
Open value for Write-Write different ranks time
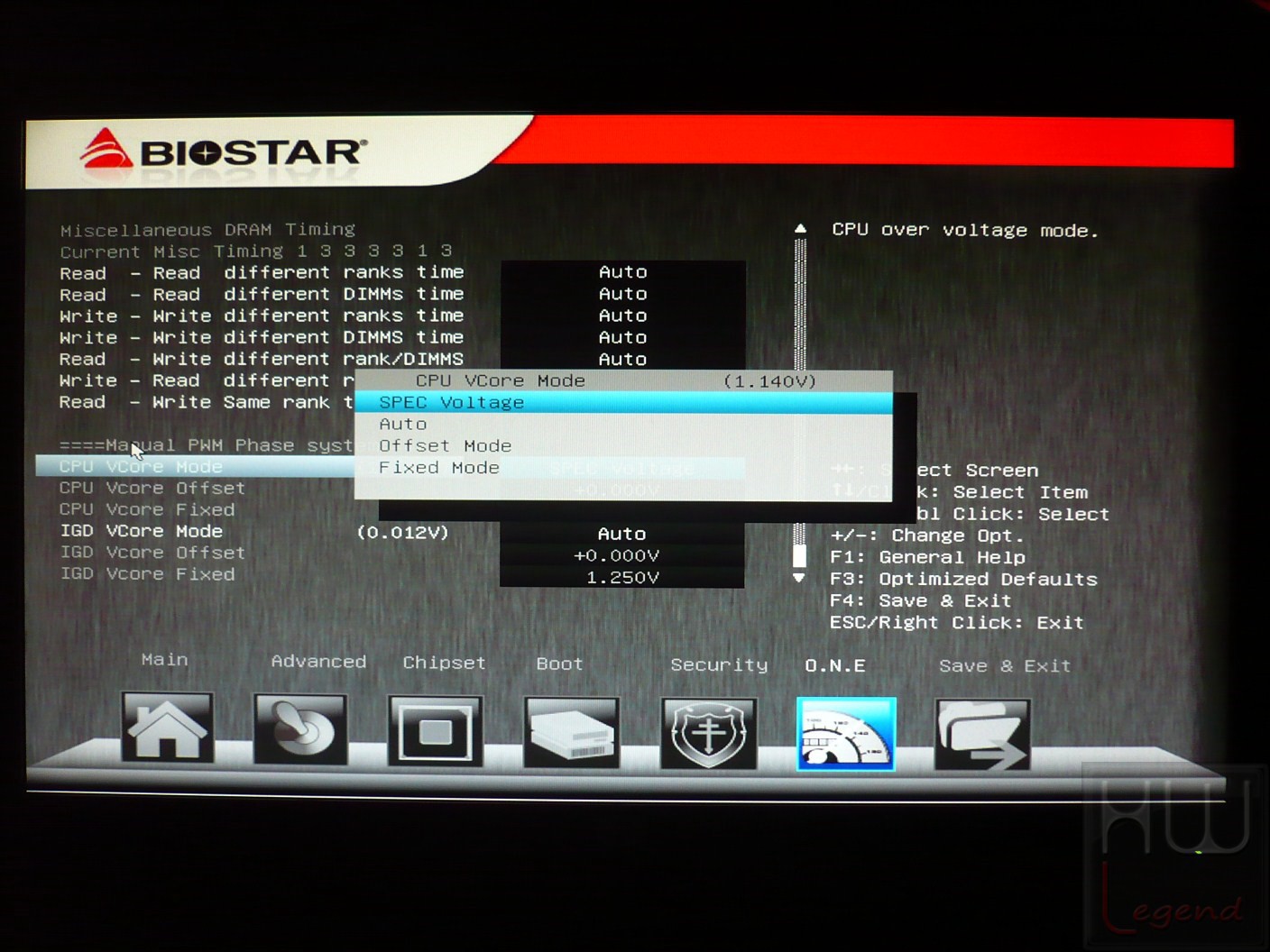point(623,316)
